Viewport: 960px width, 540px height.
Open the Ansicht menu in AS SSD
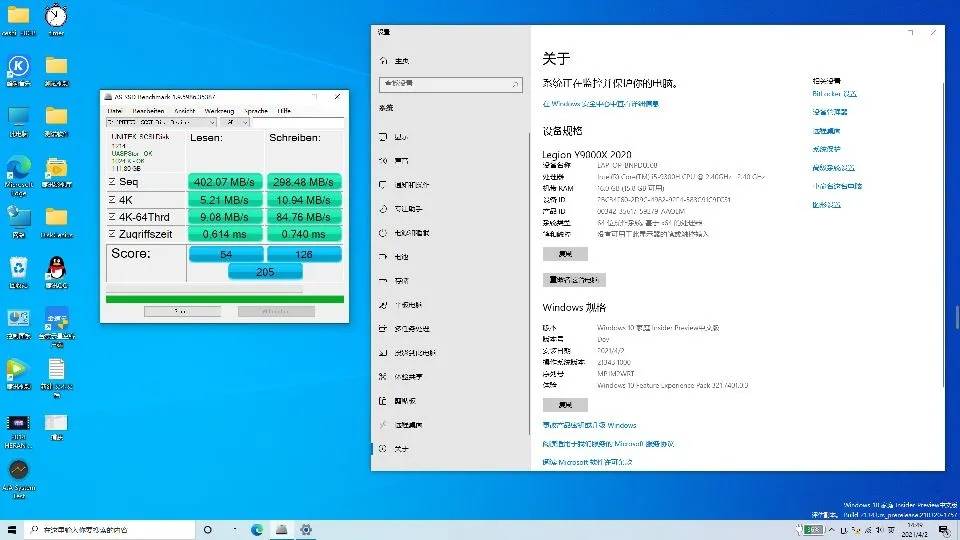point(184,111)
